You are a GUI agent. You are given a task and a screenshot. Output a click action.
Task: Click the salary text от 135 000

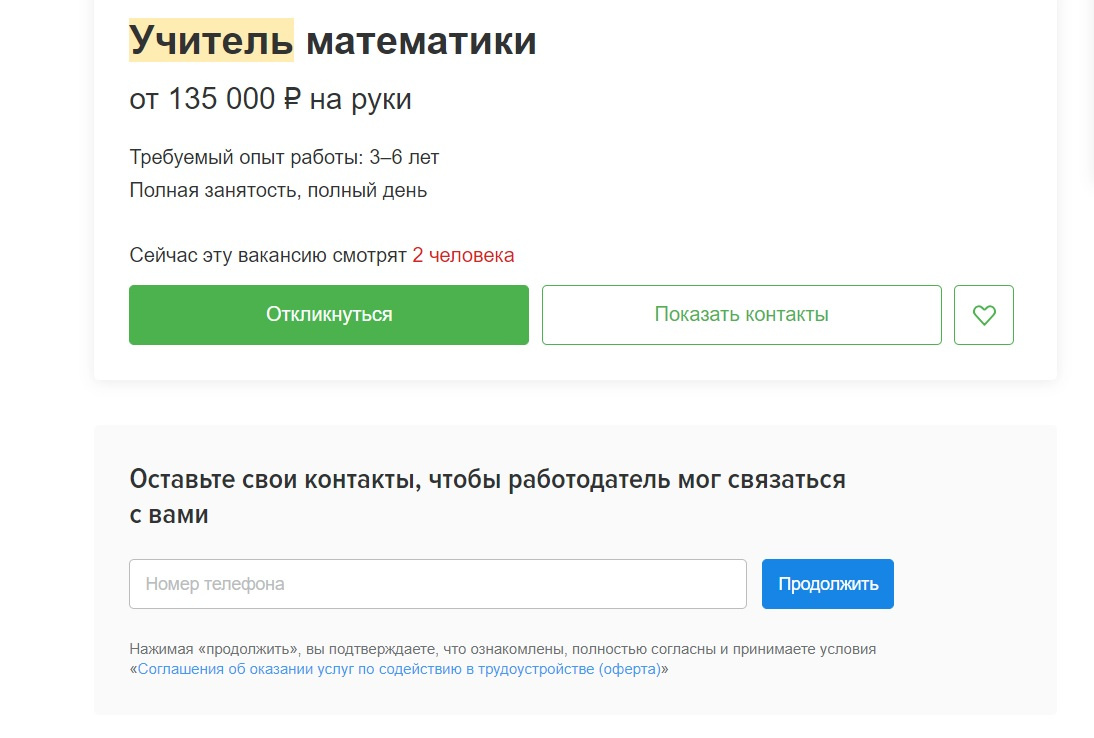203,99
